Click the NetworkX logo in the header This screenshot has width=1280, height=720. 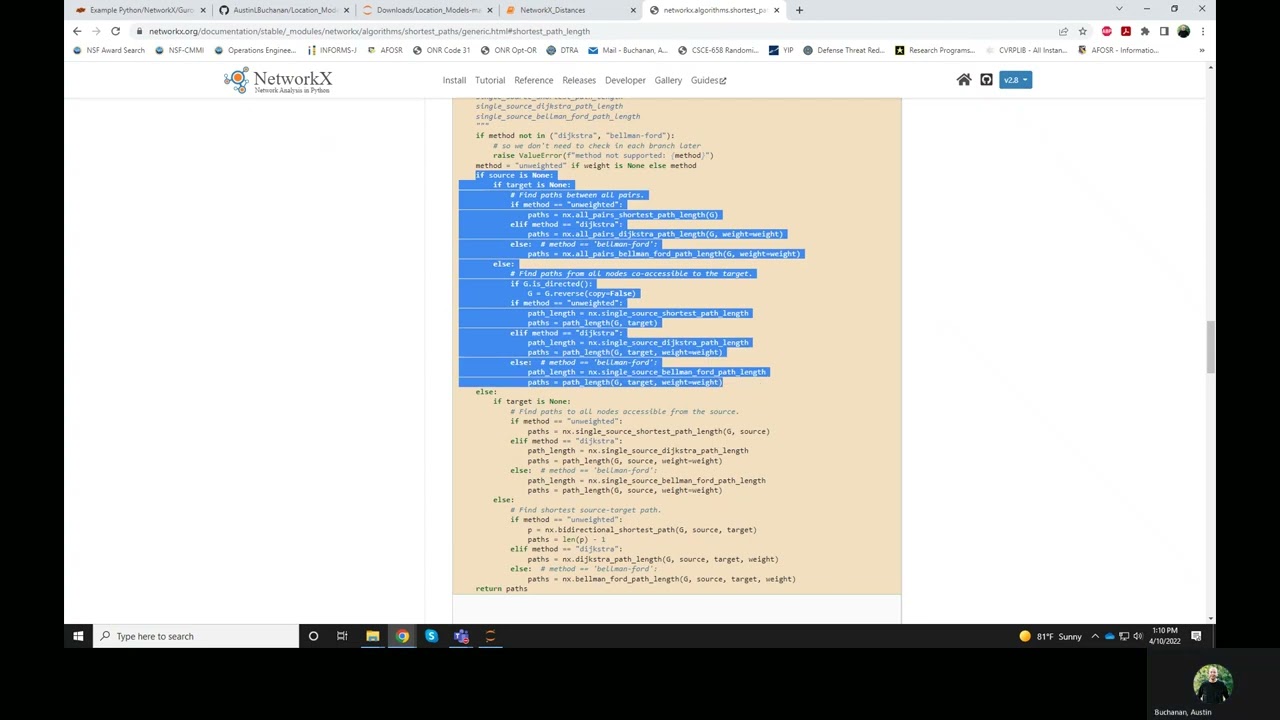(278, 80)
